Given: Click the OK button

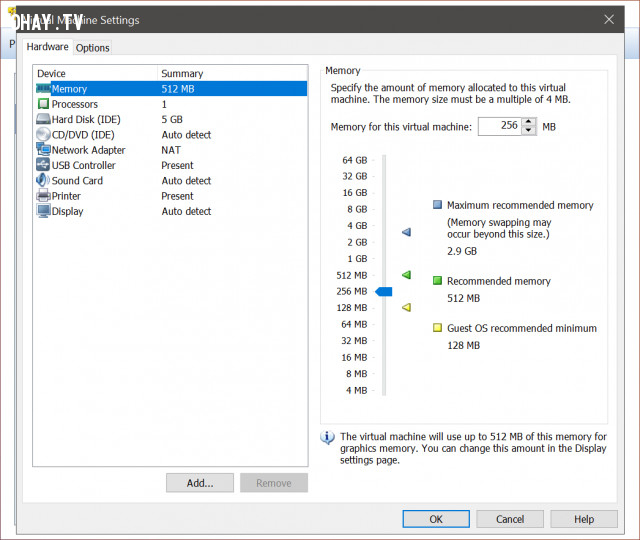Looking at the screenshot, I should [x=436, y=519].
